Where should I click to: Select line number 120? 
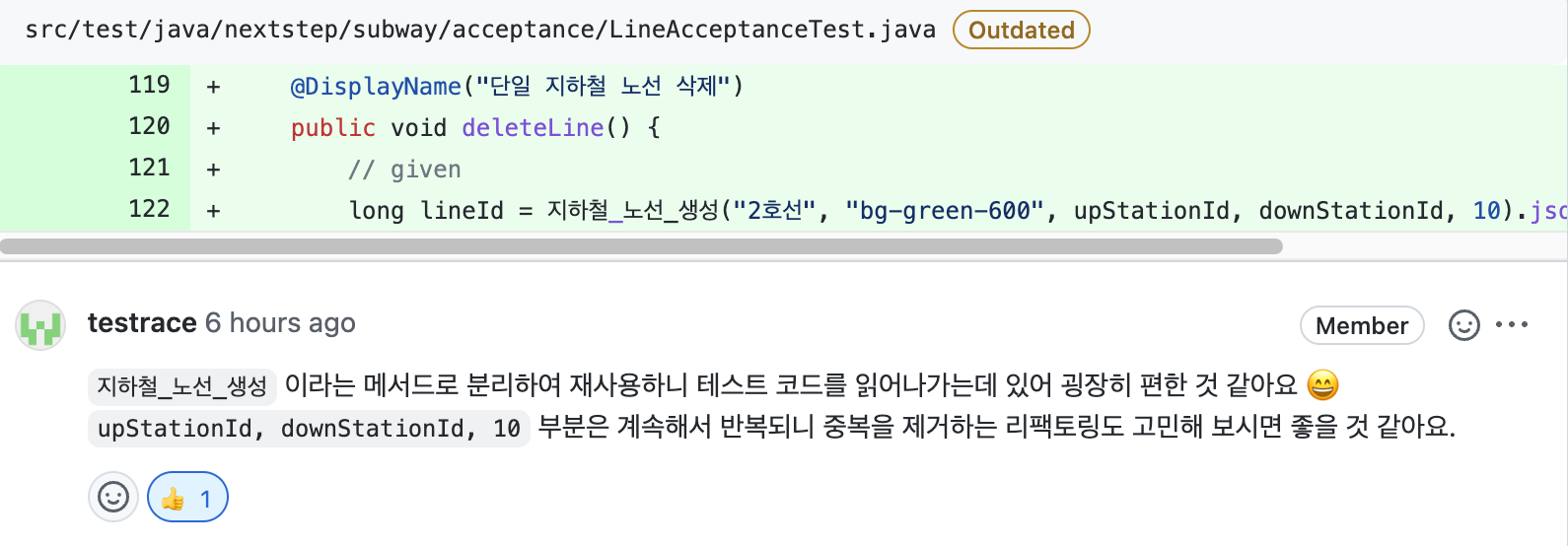(x=149, y=127)
